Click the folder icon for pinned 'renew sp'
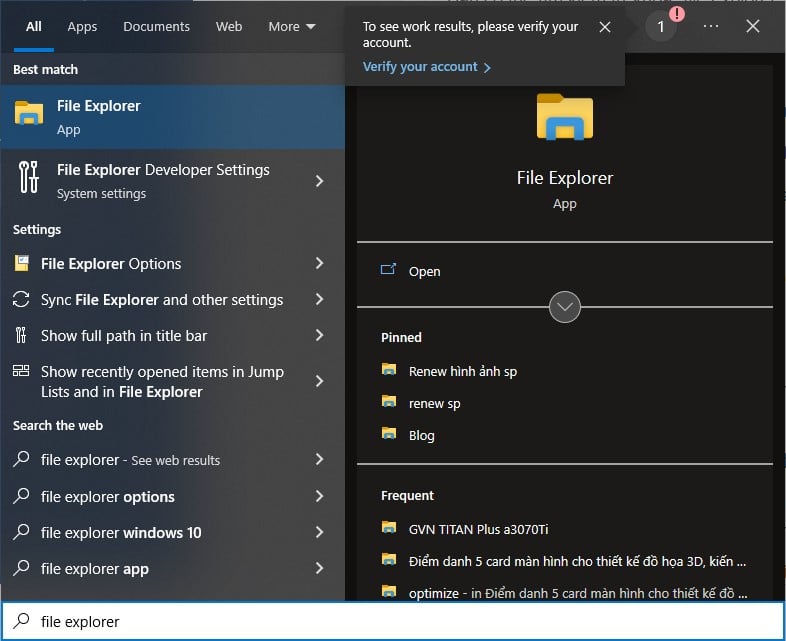This screenshot has width=786, height=641. pyautogui.click(x=389, y=402)
